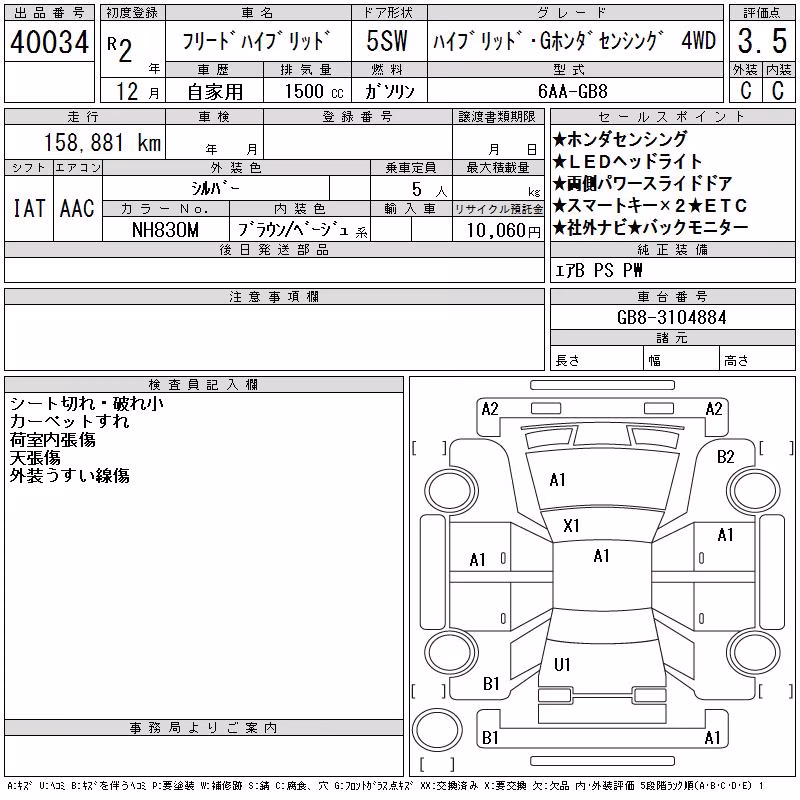The height and width of the screenshot is (800, 800).
Task: Select the model code 6AA-GB8
Action: coord(573,91)
